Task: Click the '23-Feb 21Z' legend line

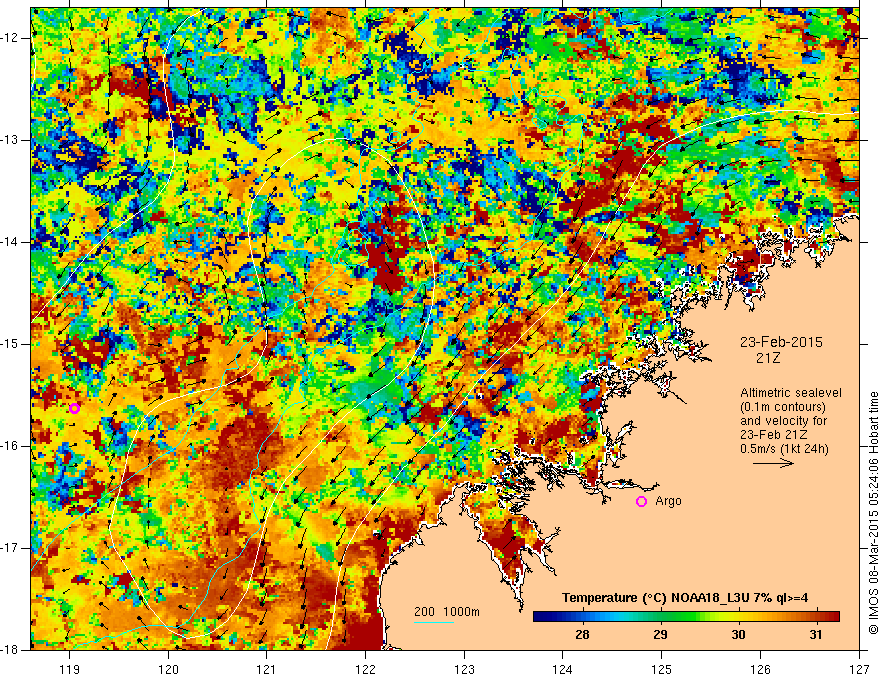Action: [776, 435]
